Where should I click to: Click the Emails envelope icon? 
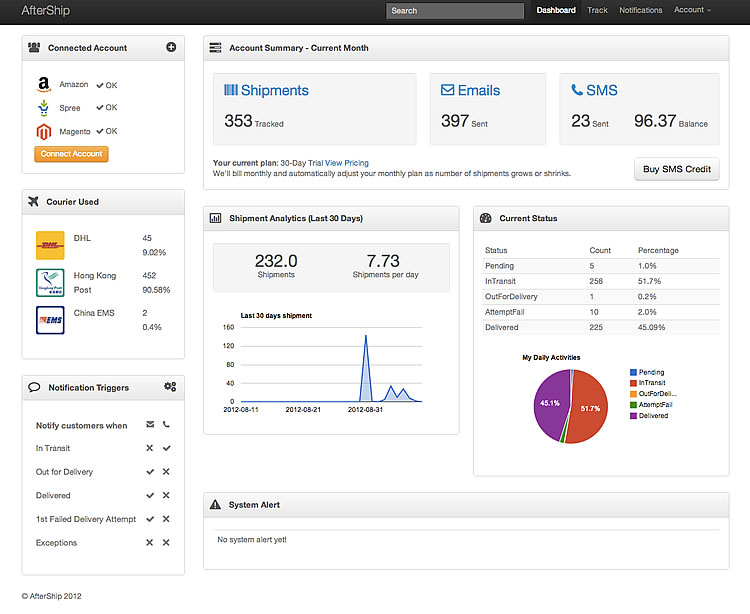point(447,89)
